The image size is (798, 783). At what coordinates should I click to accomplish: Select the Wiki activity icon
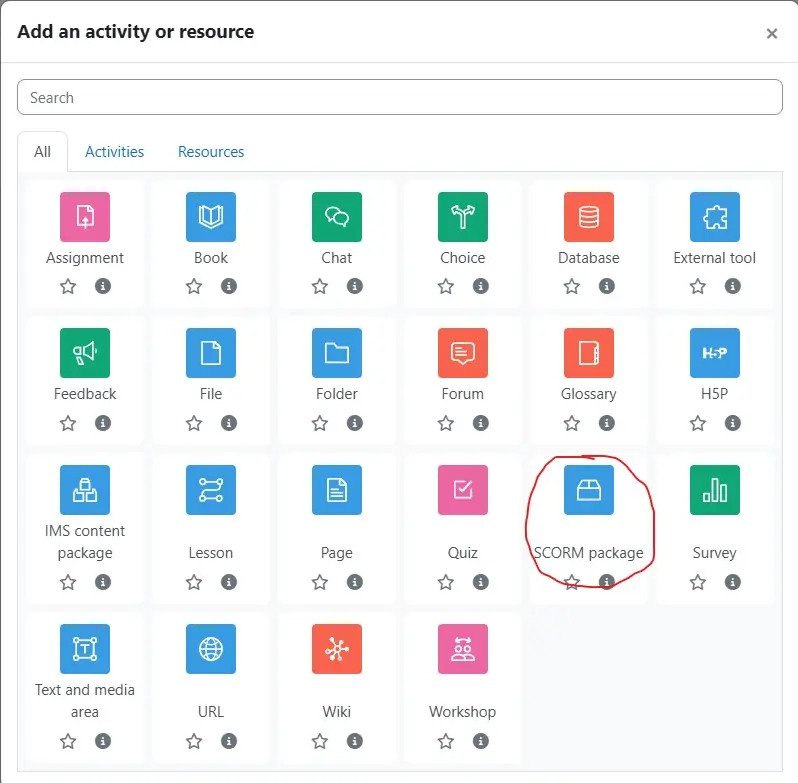point(337,649)
